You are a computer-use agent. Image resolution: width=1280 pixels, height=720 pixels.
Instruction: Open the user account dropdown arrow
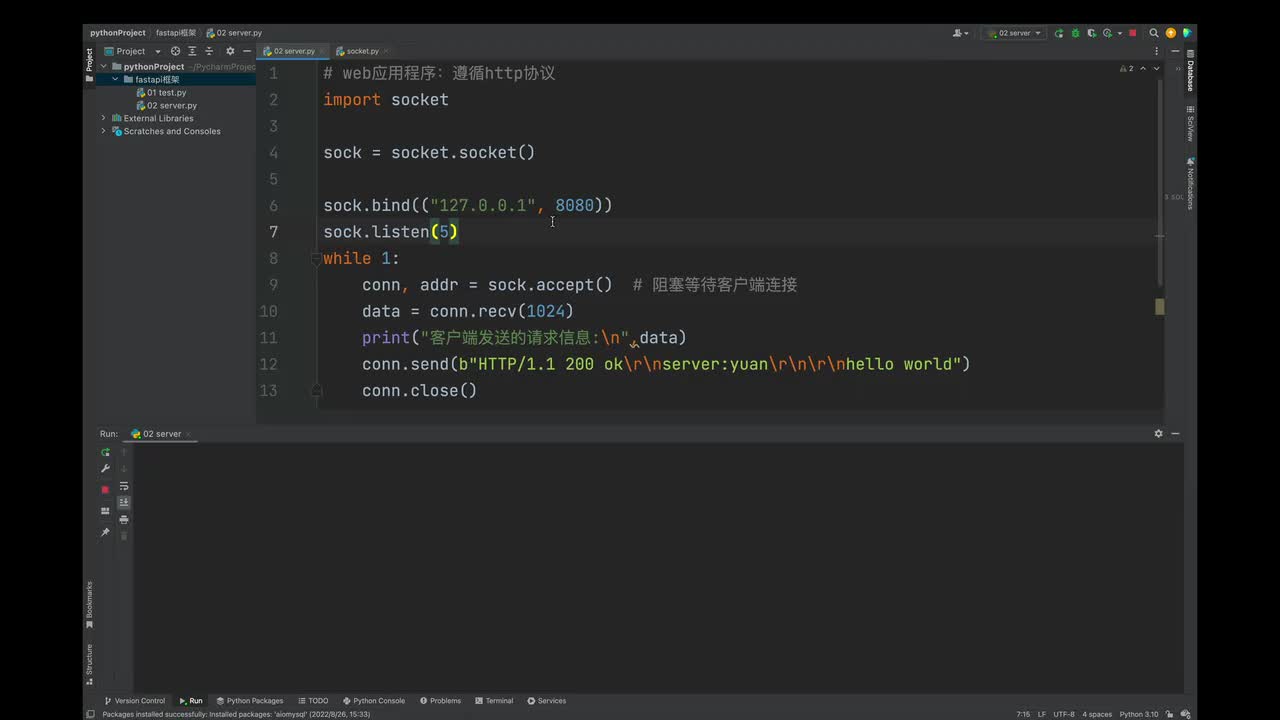click(967, 34)
